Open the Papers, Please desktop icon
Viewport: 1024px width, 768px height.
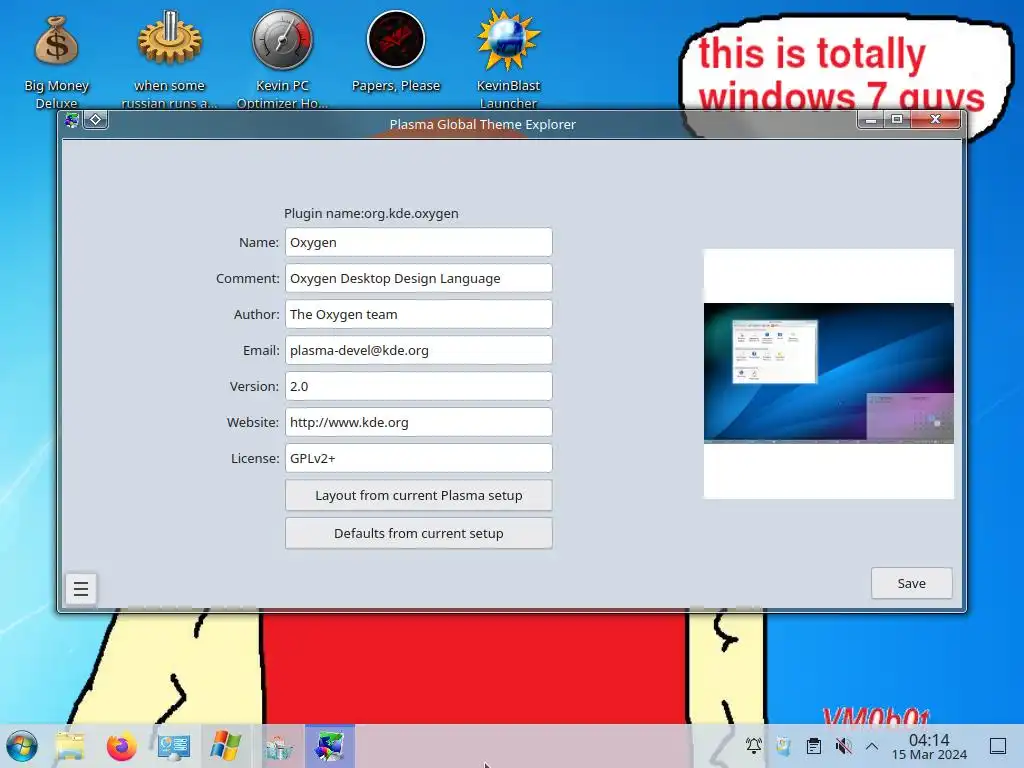[x=396, y=52]
